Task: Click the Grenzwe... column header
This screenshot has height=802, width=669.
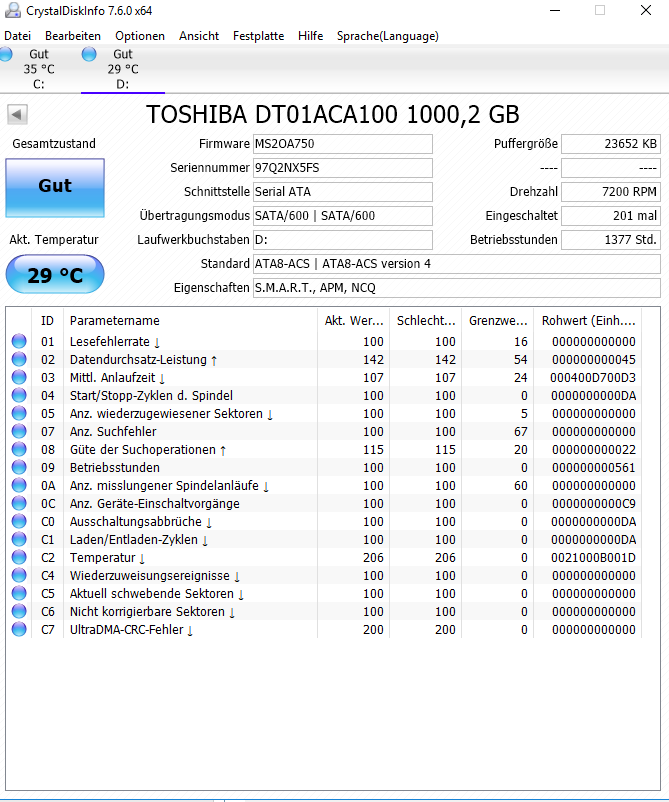Action: tap(498, 321)
